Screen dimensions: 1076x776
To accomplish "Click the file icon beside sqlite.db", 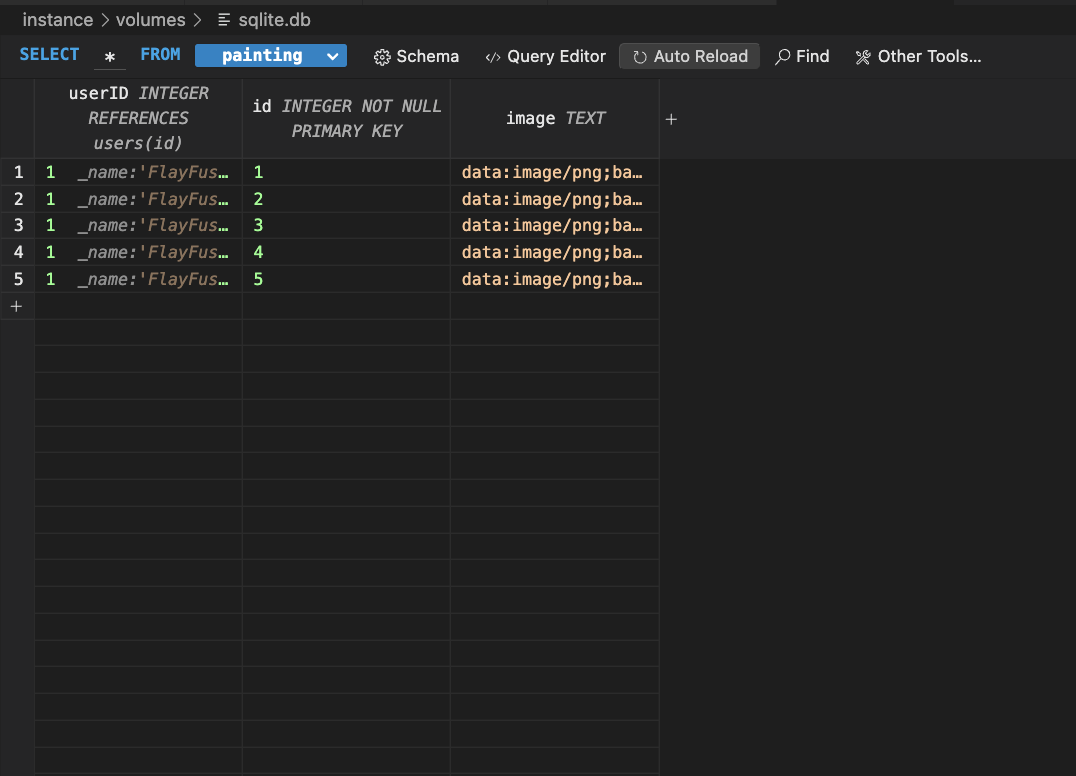I will click(224, 21).
